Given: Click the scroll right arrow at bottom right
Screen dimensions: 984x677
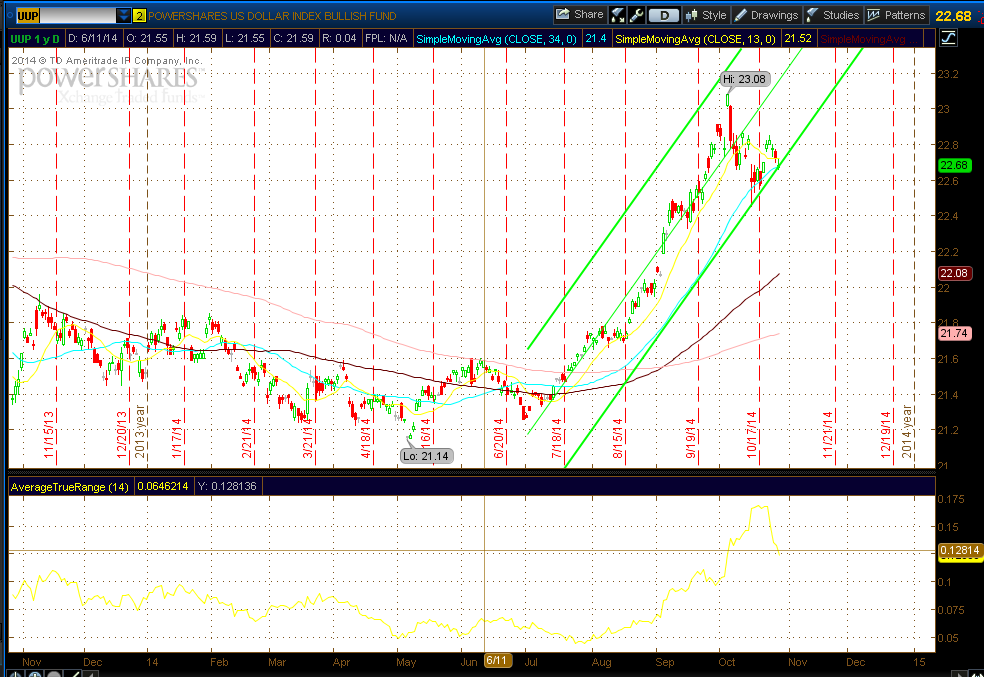Looking at the screenshot, I should point(958,674).
